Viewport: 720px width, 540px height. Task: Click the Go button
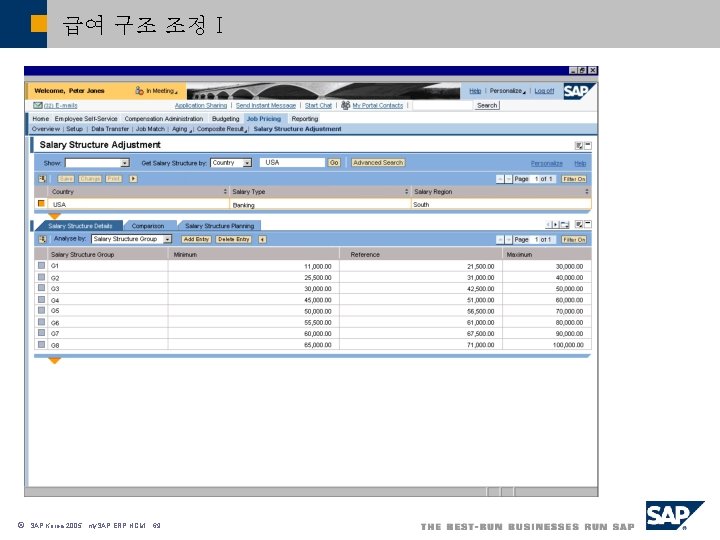(334, 163)
